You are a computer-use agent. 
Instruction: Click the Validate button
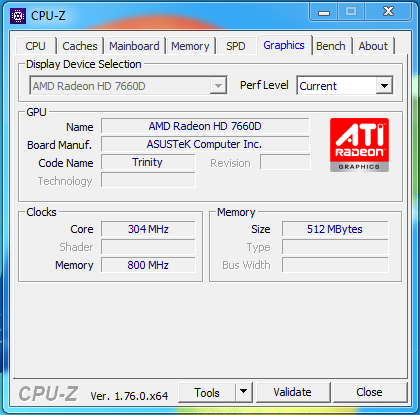(292, 392)
